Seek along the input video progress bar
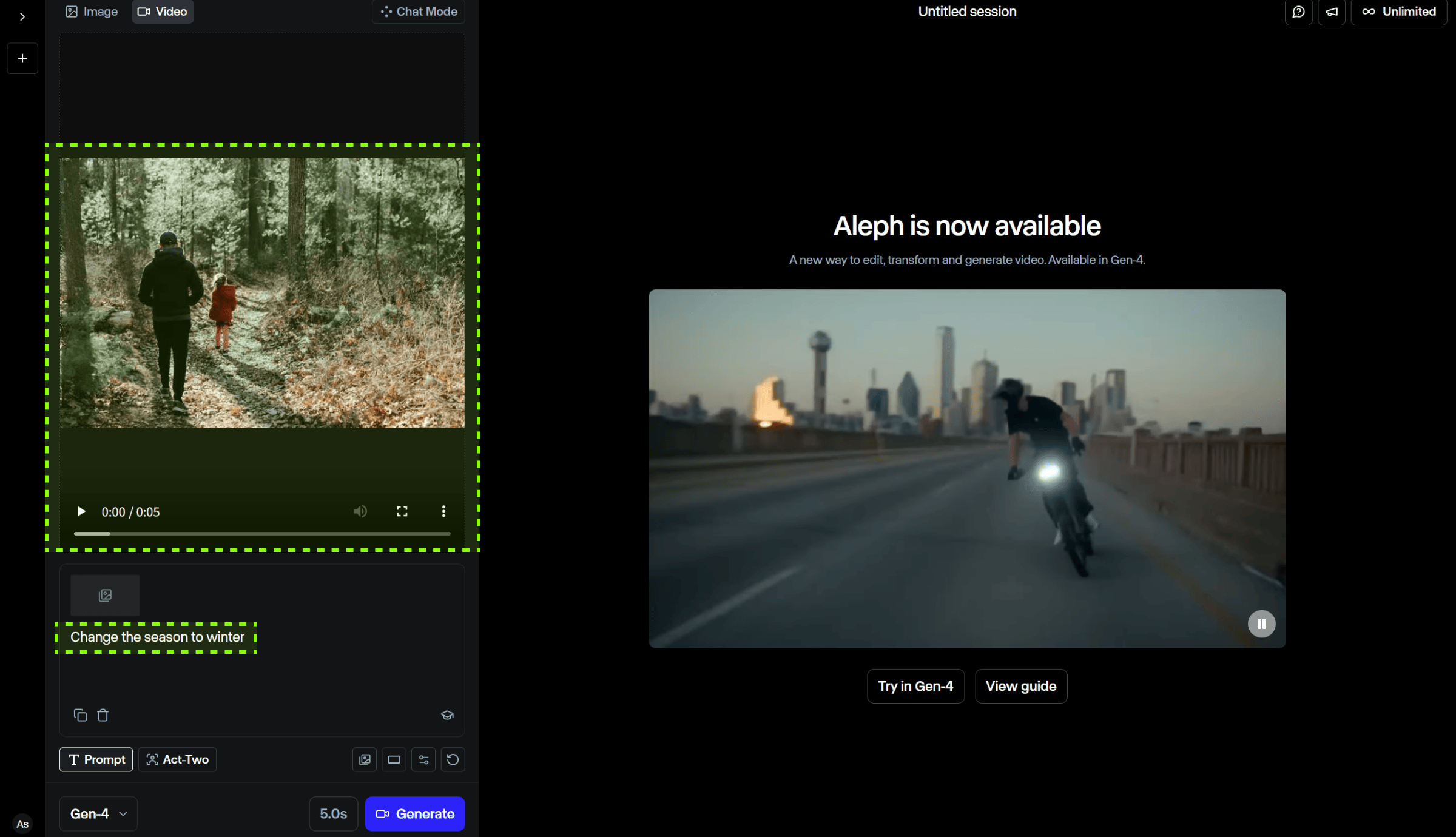The height and width of the screenshot is (837, 1456). (262, 533)
